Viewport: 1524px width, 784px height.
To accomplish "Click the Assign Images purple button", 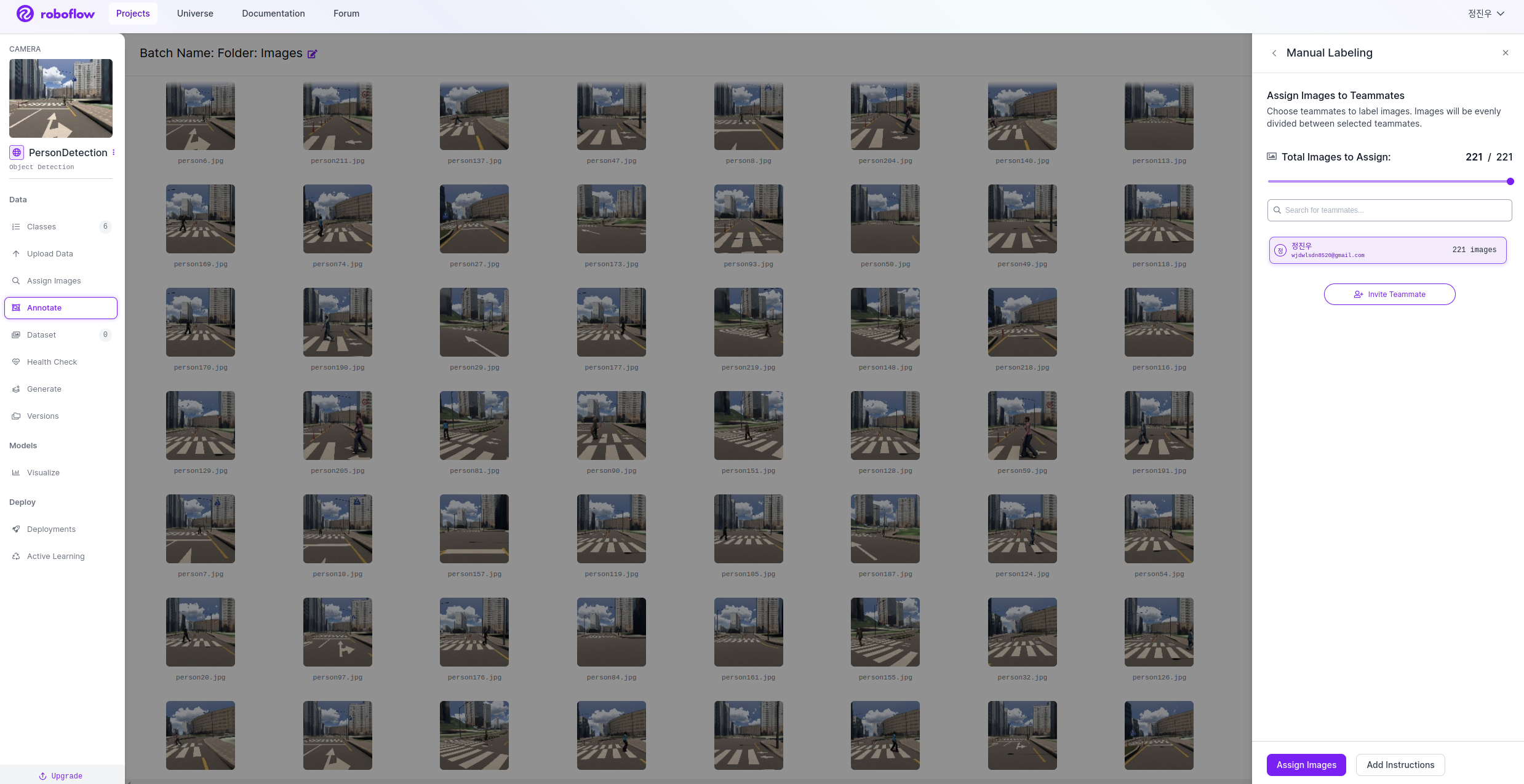I will click(1306, 764).
